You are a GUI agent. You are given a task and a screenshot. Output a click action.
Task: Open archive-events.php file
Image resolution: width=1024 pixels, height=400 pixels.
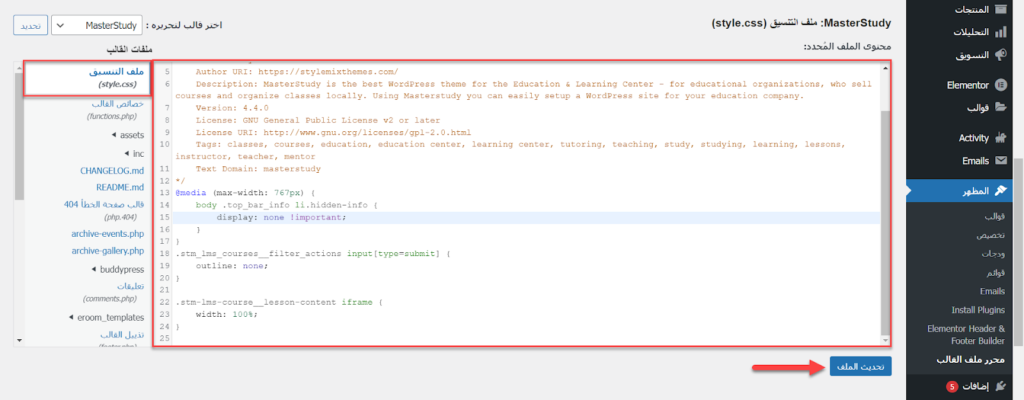click(x=108, y=233)
